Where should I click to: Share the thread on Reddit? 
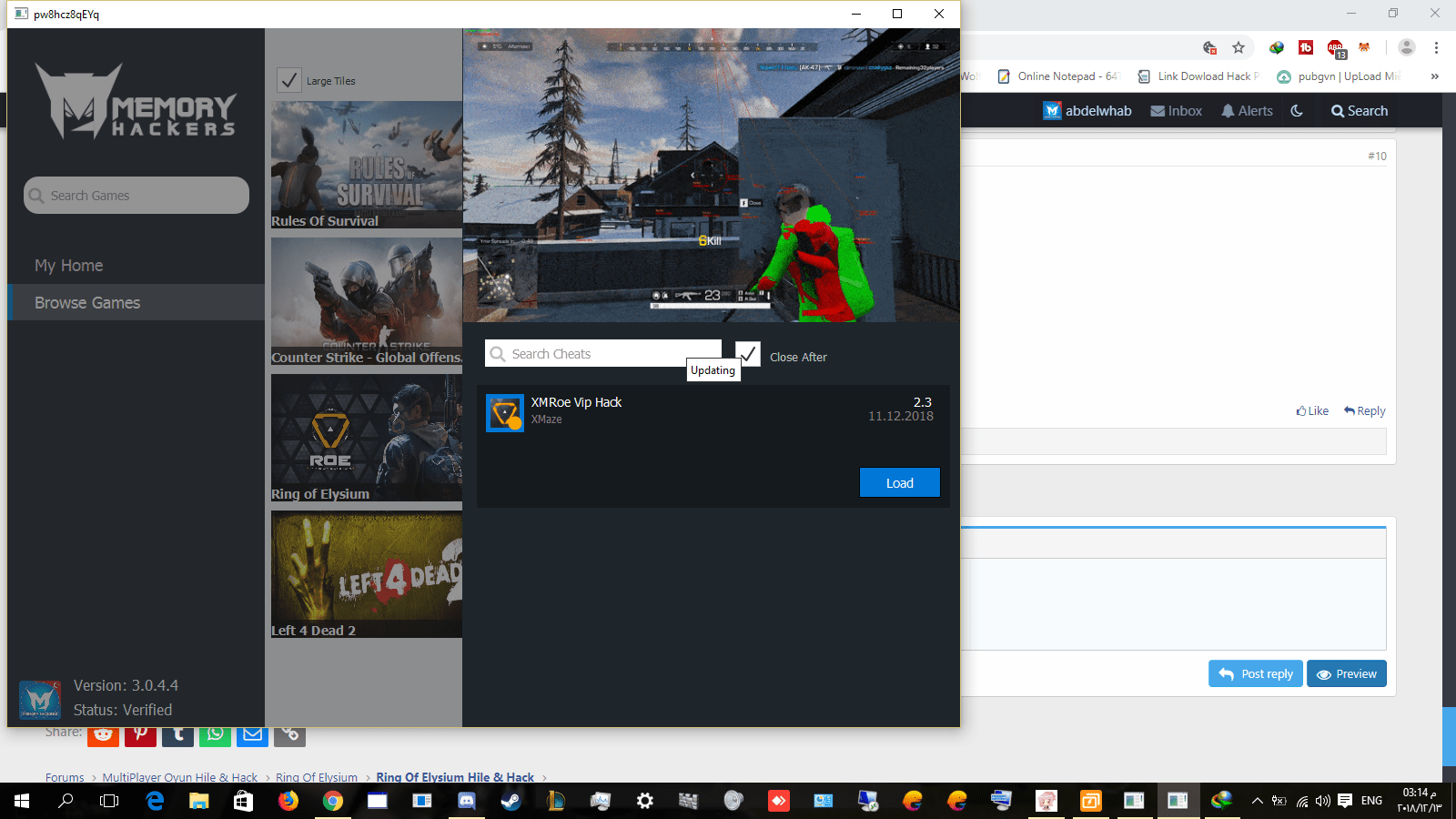[103, 736]
